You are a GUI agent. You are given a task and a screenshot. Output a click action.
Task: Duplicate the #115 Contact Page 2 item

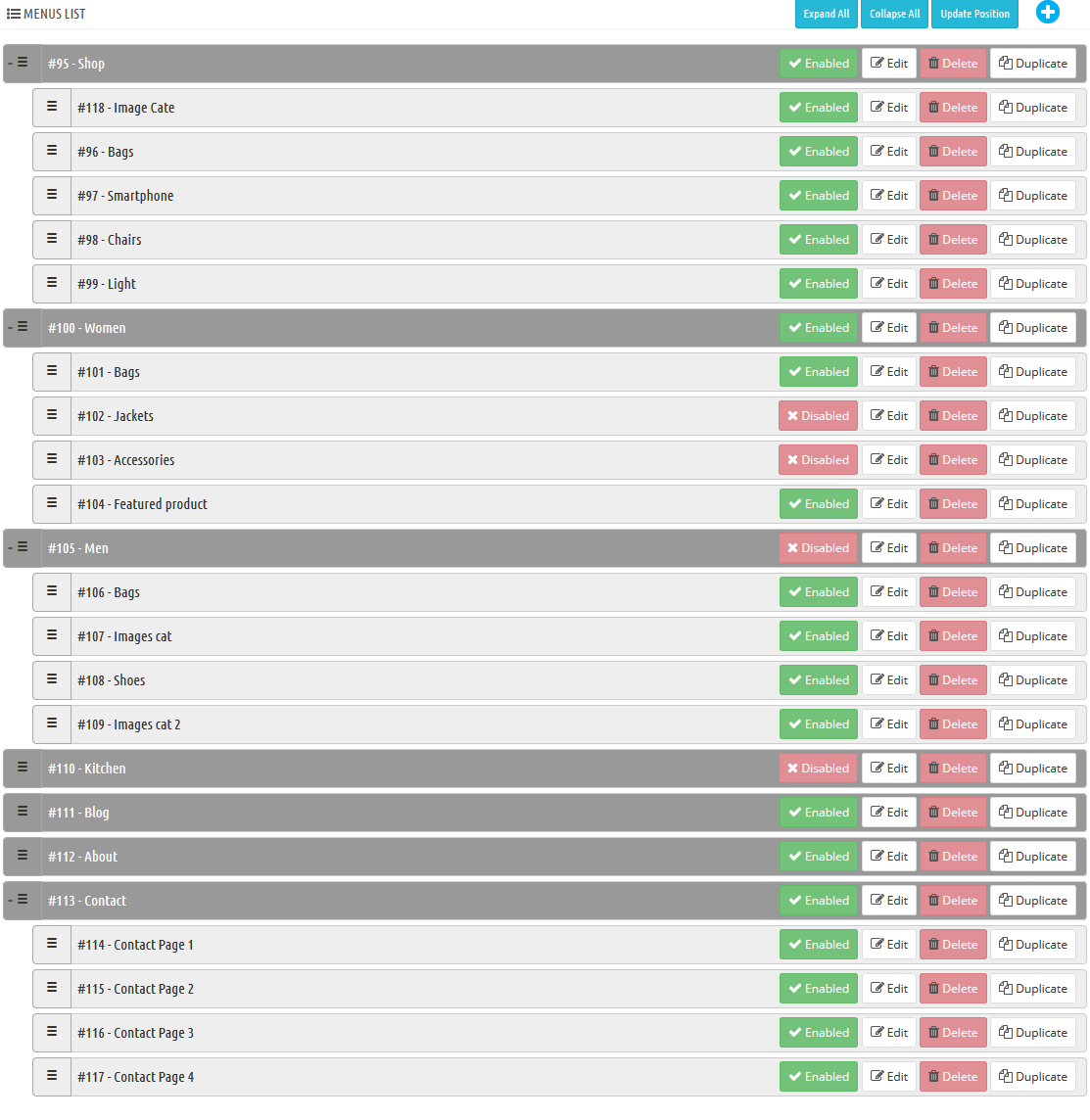pos(1033,989)
